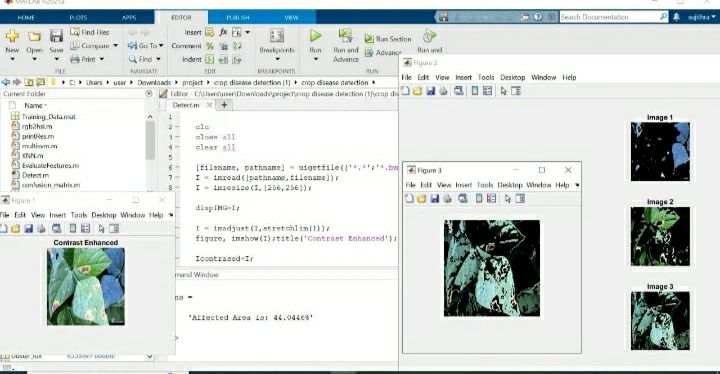This screenshot has height=374, width=720.
Task: Open the sujithra account dropdown
Action: pyautogui.click(x=702, y=17)
